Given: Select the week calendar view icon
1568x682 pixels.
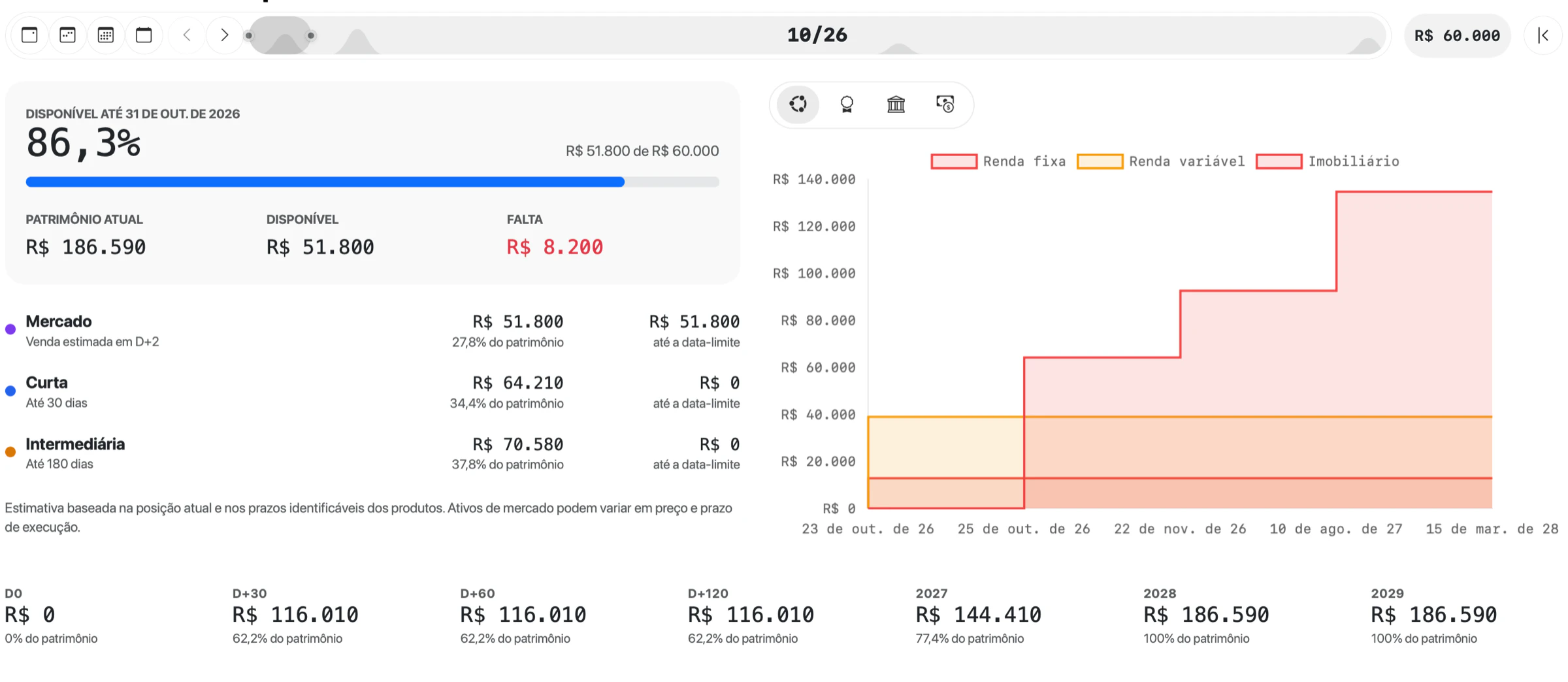Looking at the screenshot, I should pos(67,35).
